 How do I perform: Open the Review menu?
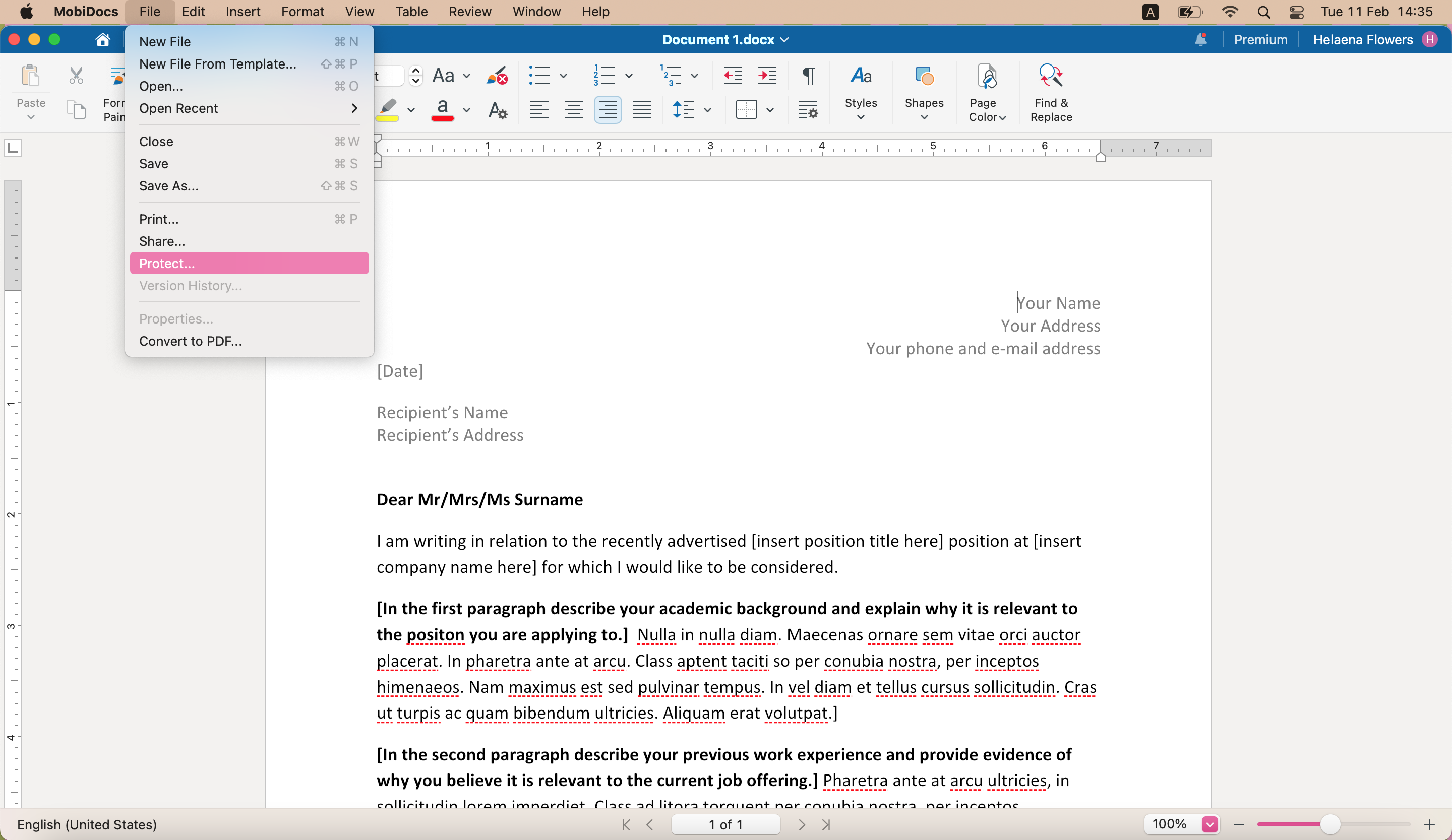coord(469,12)
